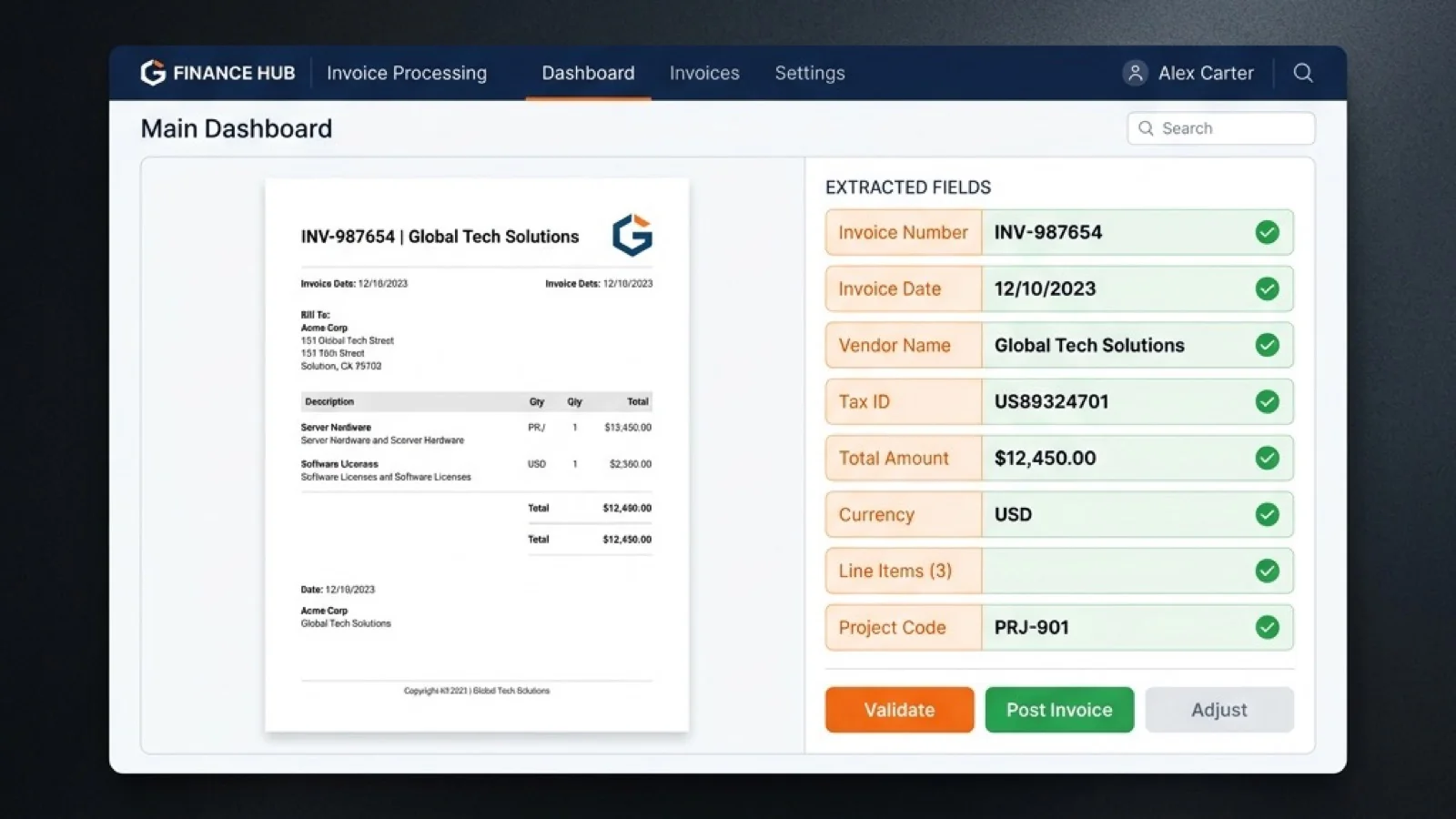This screenshot has width=1456, height=819.
Task: Click the green Post Invoice button
Action: point(1059,710)
